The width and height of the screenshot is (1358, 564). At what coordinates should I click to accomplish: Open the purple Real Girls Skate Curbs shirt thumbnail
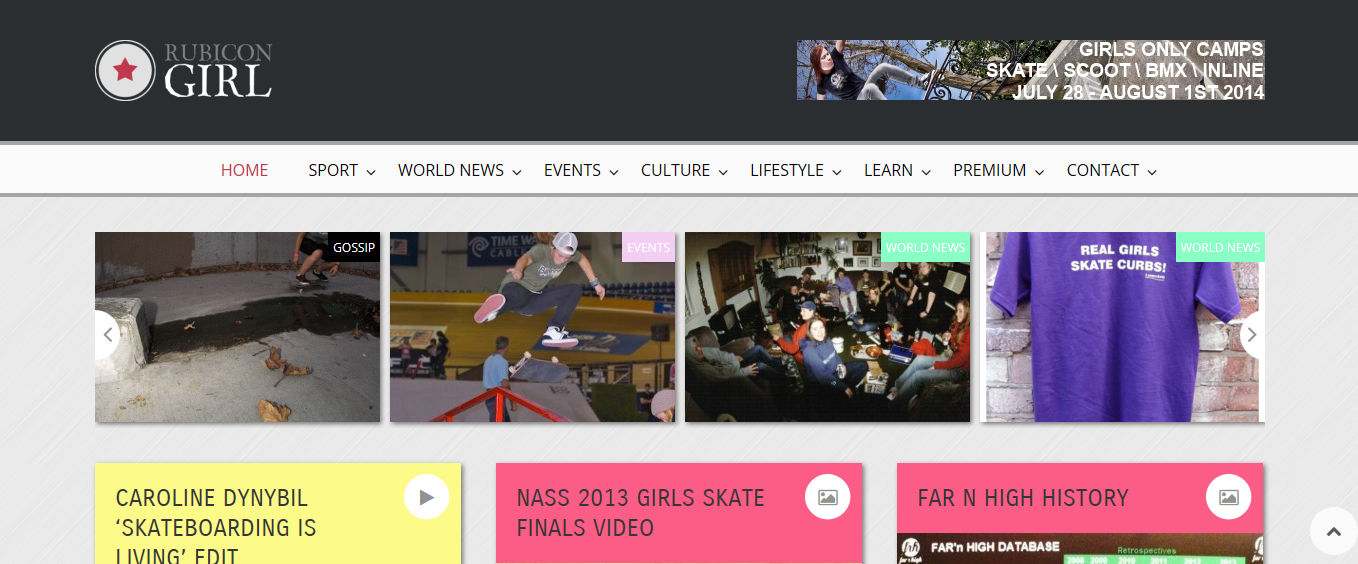pos(1122,327)
